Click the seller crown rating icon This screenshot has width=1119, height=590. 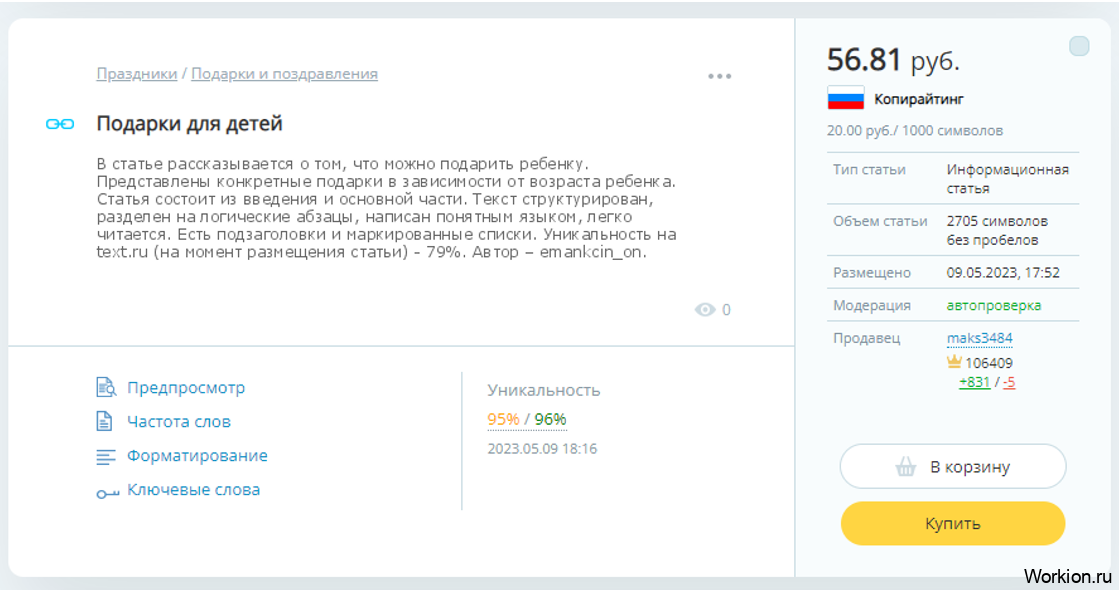point(953,362)
